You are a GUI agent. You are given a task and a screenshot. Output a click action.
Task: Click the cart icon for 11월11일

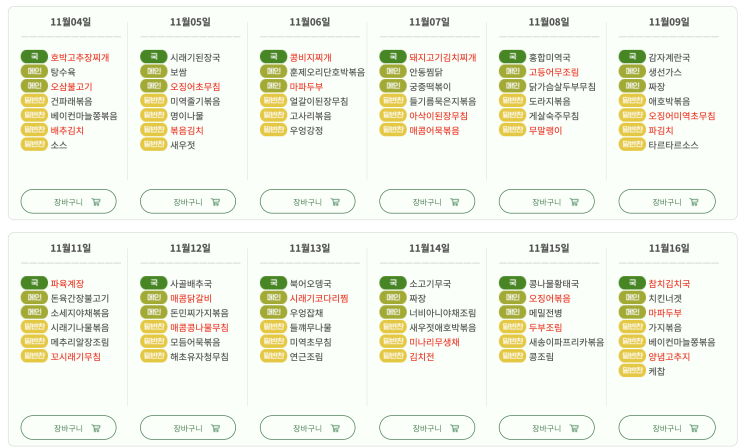click(x=96, y=428)
